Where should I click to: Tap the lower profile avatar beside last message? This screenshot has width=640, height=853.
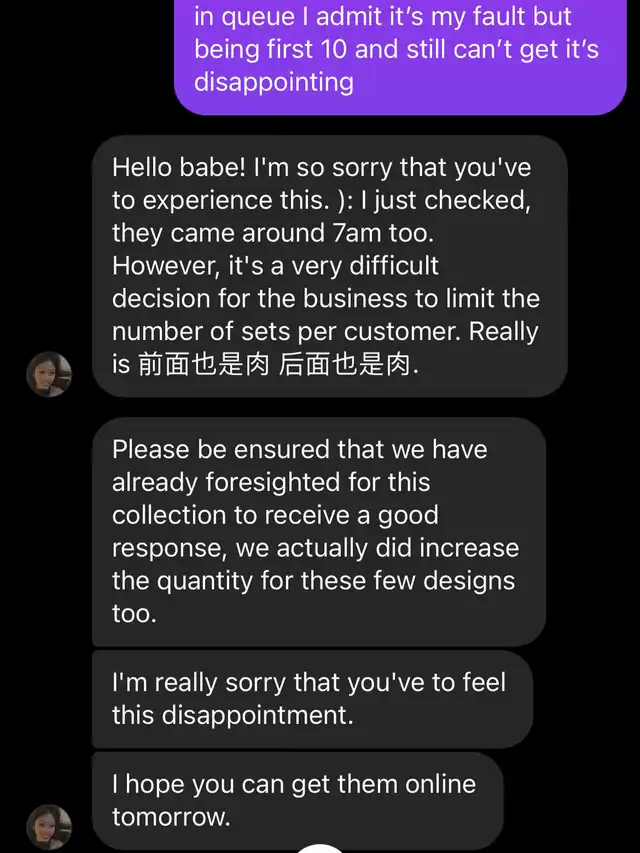click(x=49, y=826)
